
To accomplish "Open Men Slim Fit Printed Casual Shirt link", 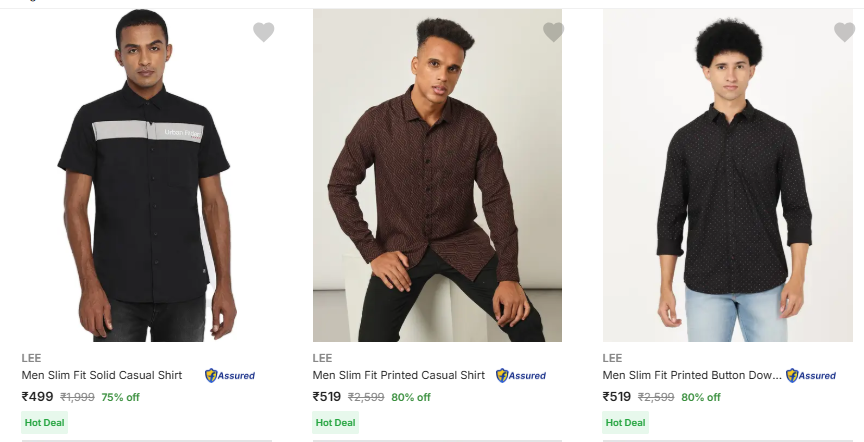I will tap(398, 376).
